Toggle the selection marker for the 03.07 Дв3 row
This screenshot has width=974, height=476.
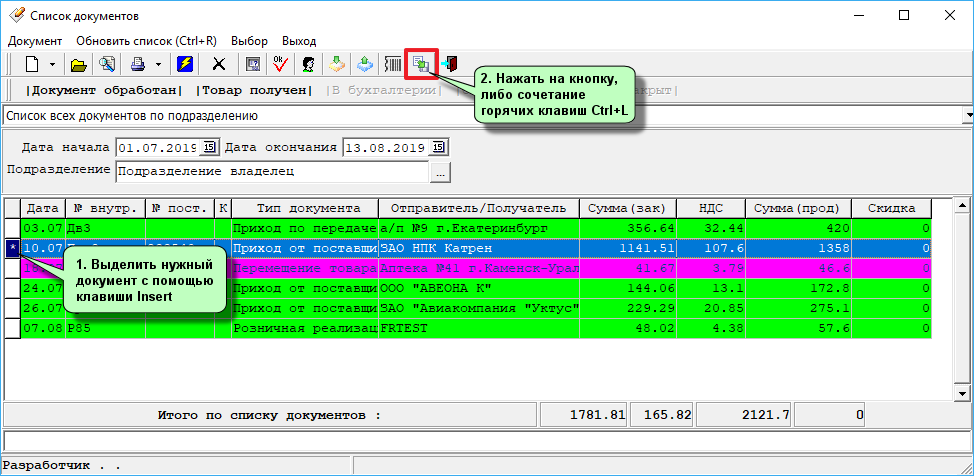tap(12, 228)
